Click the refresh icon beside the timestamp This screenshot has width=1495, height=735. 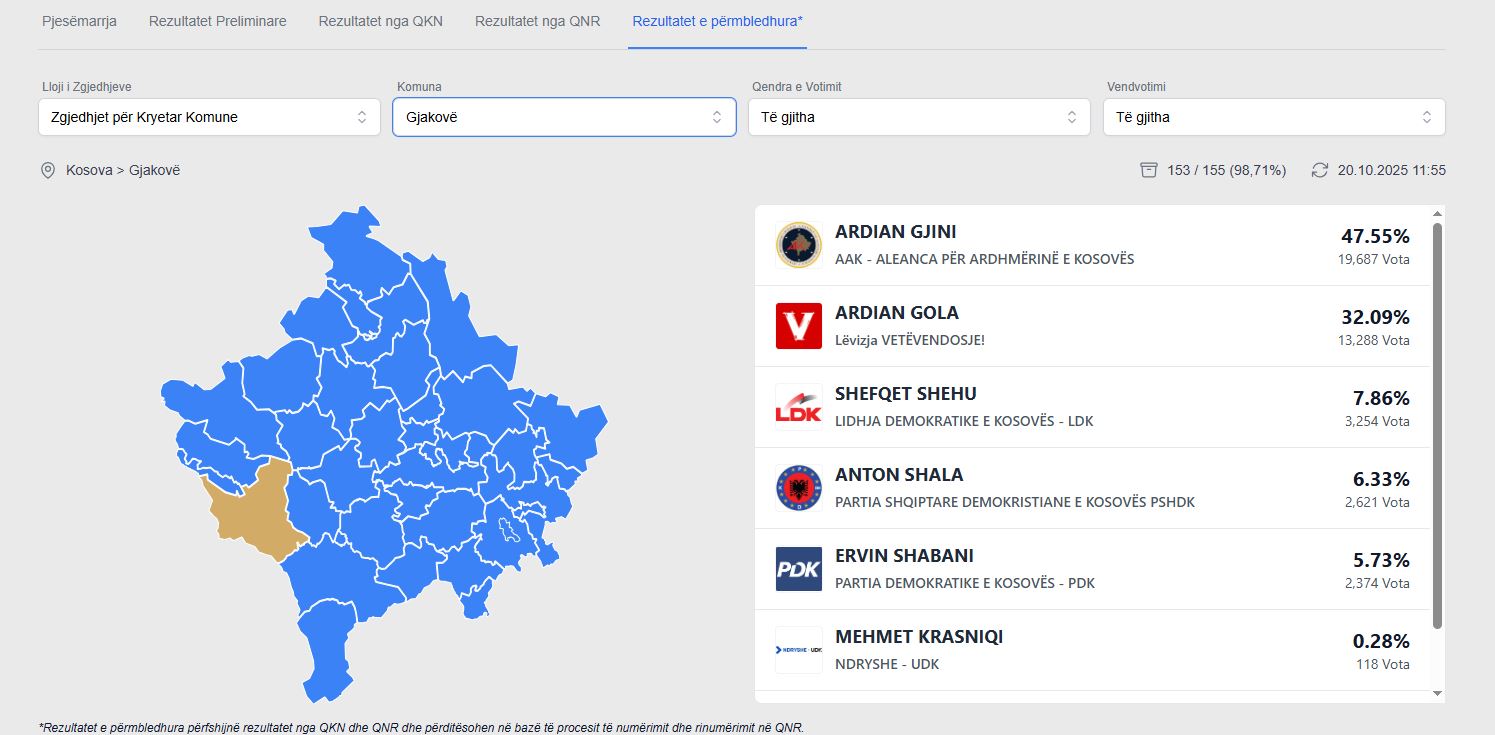click(1318, 170)
